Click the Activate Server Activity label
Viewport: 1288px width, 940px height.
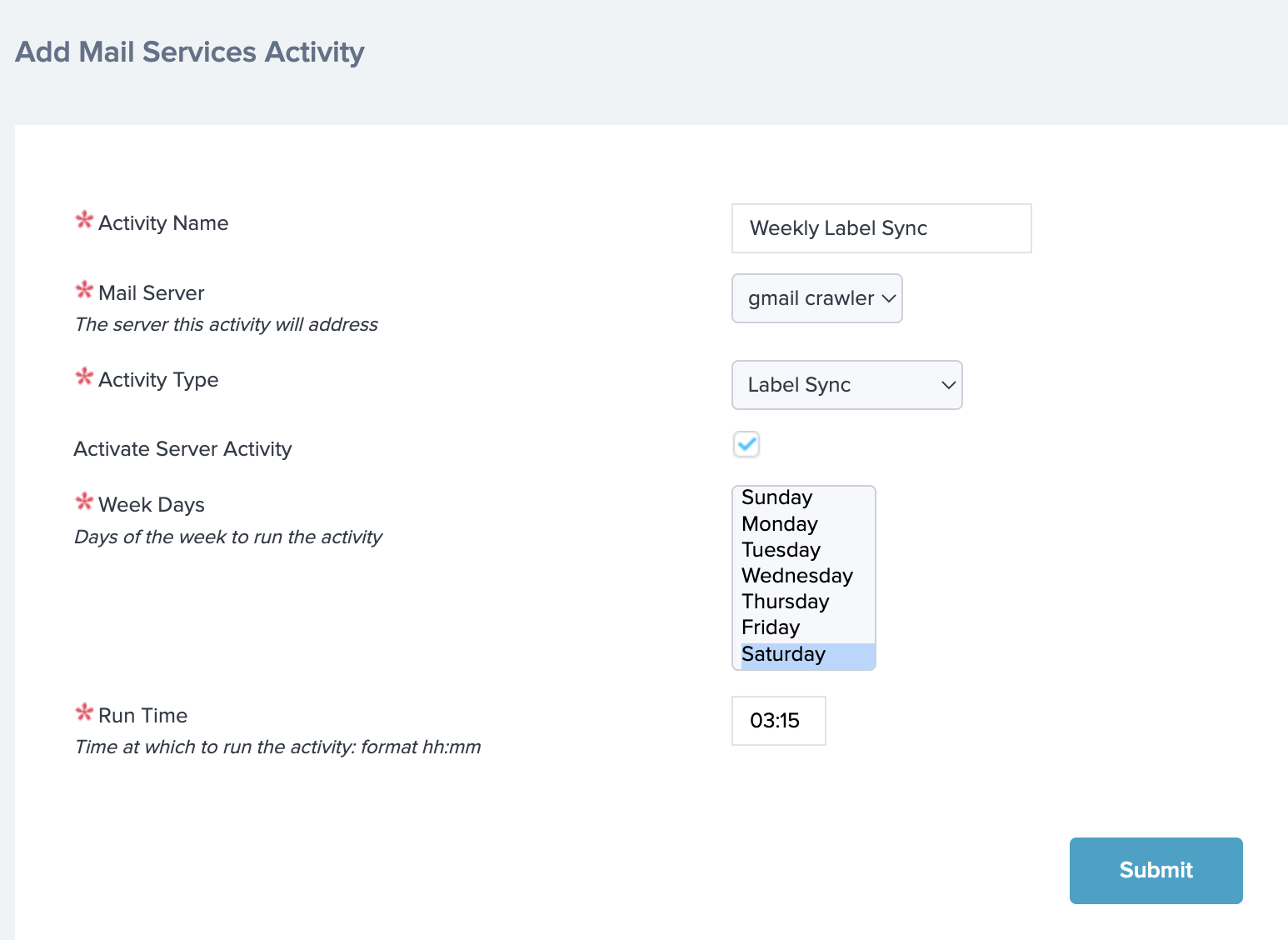(x=182, y=449)
